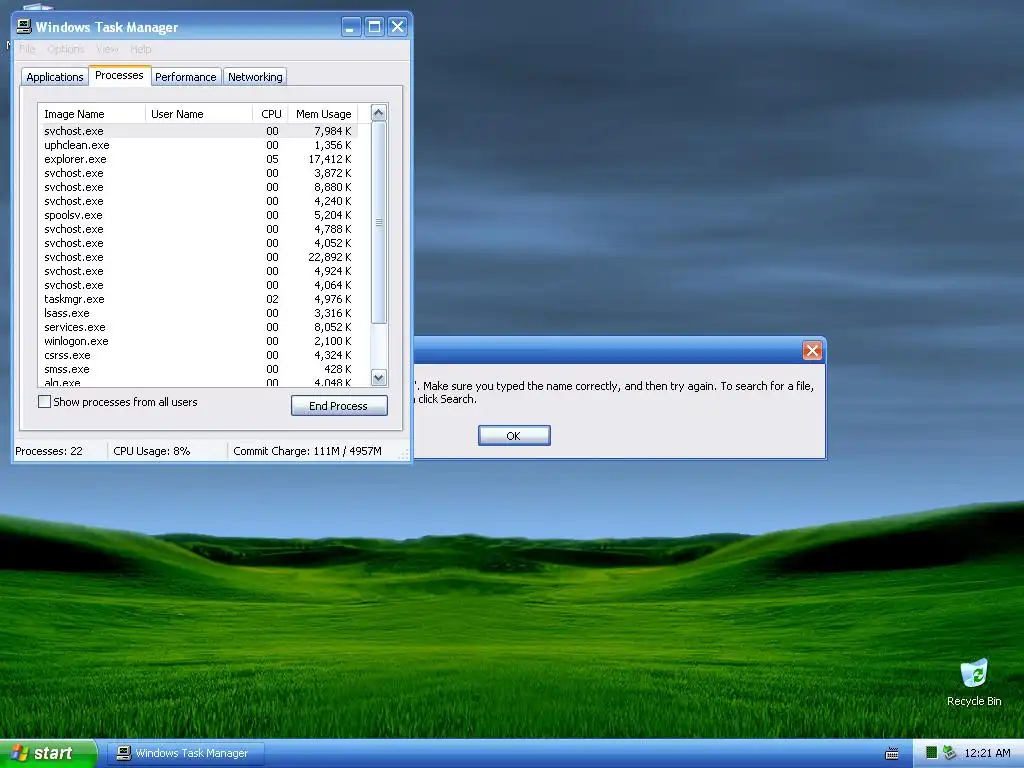Click the Windows Task Manager taskbar button

(x=185, y=753)
